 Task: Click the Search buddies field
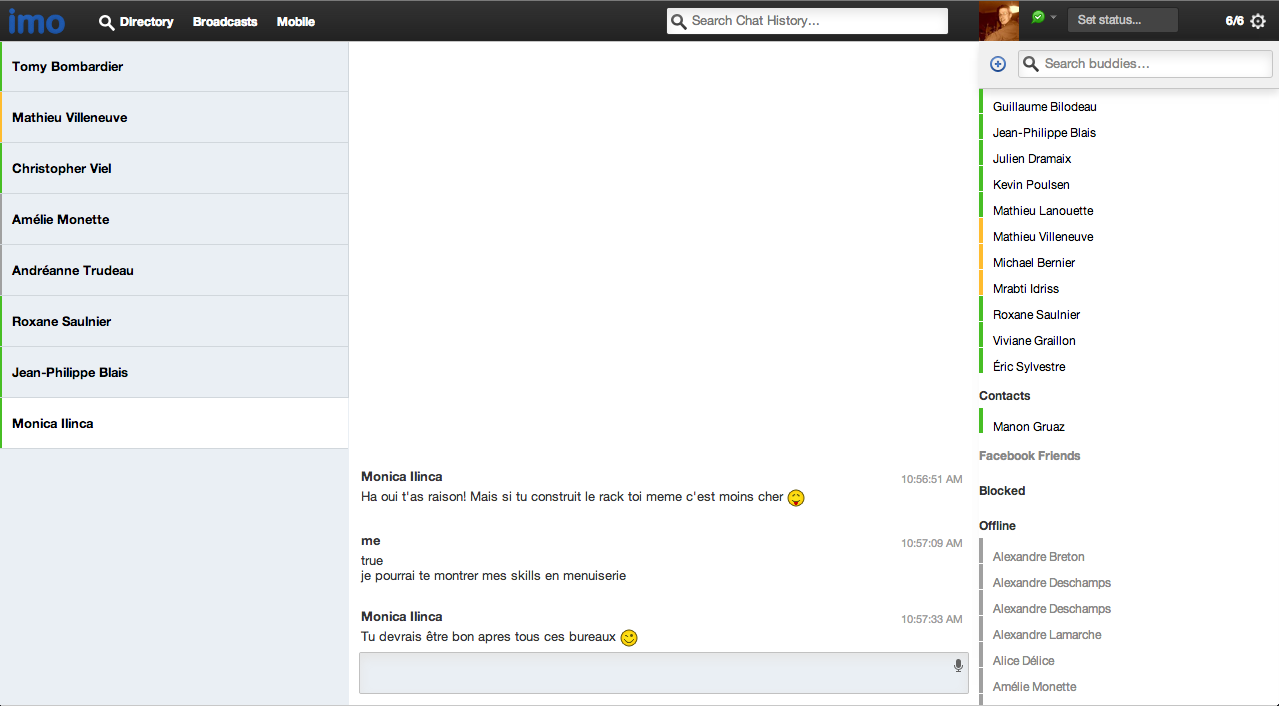pos(1145,64)
